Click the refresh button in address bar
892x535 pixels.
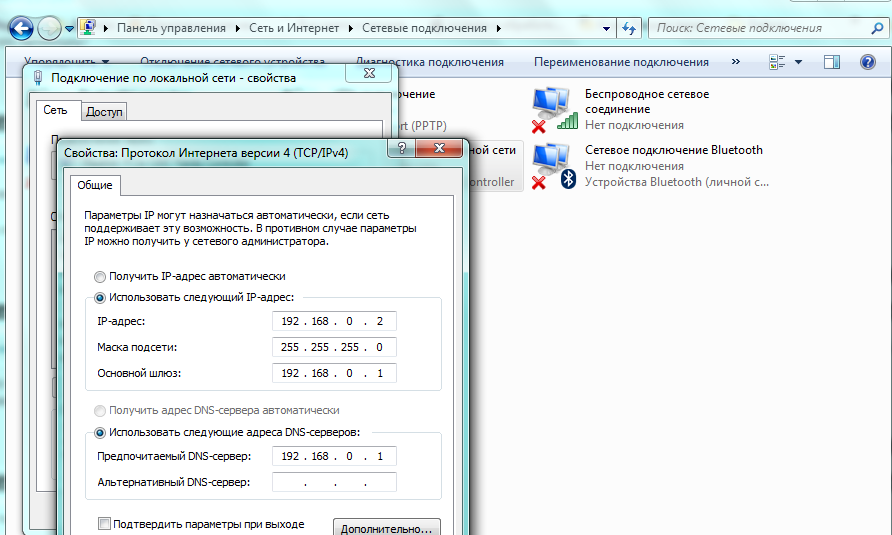click(629, 28)
